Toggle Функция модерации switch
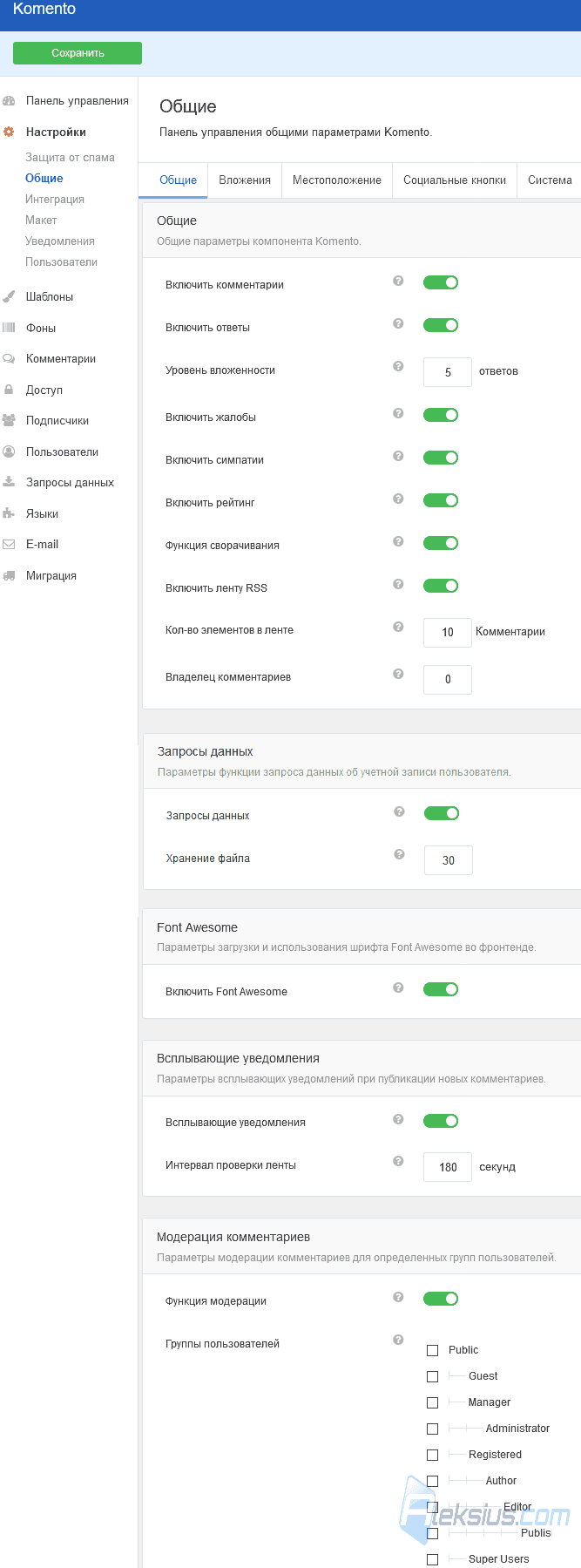Screen dimensions: 581x1568 tap(441, 1299)
